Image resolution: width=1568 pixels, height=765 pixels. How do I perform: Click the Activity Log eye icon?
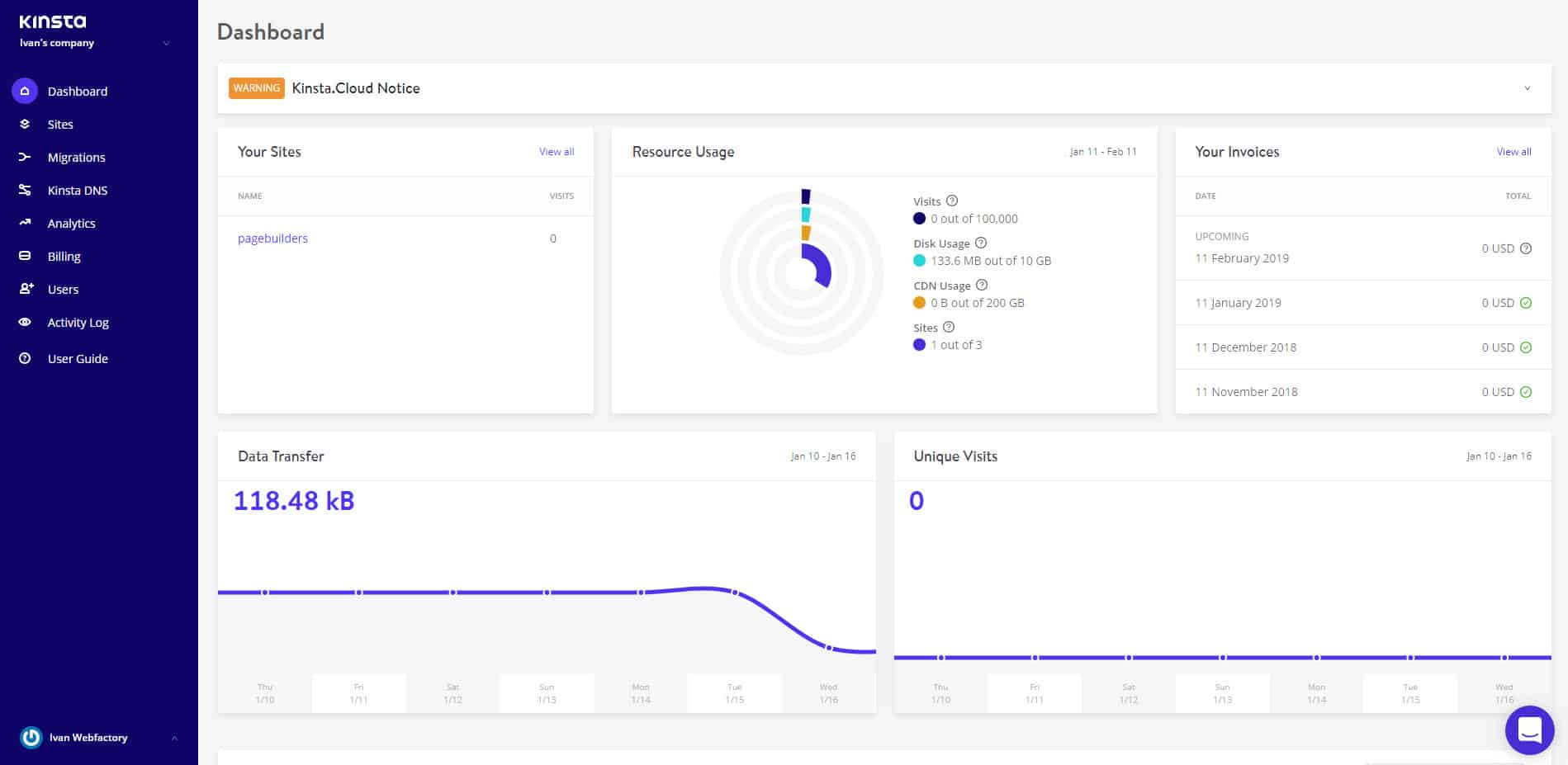pyautogui.click(x=25, y=322)
